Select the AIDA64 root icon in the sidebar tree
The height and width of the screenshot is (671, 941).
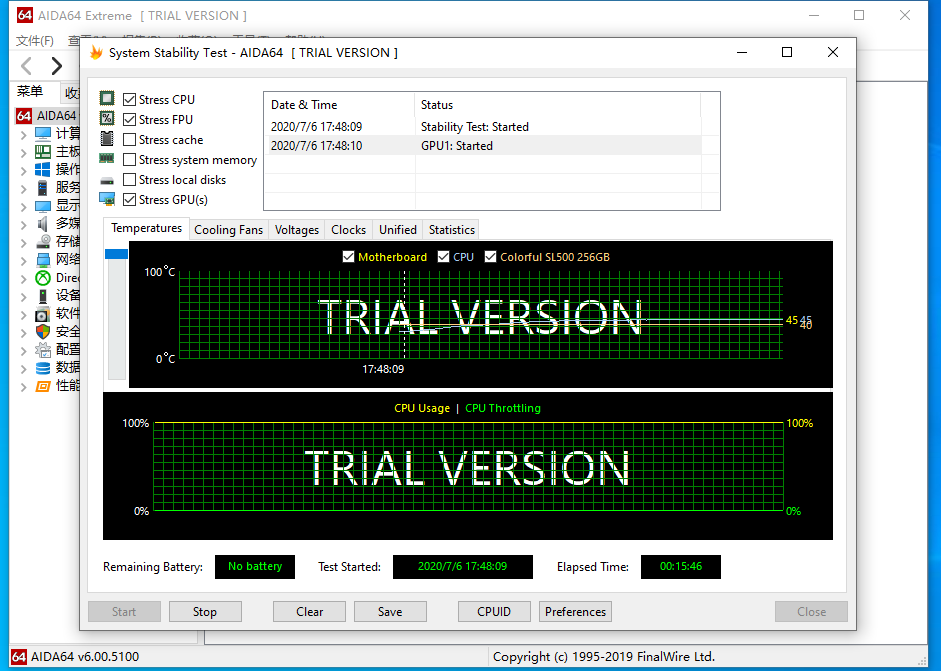tap(24, 115)
